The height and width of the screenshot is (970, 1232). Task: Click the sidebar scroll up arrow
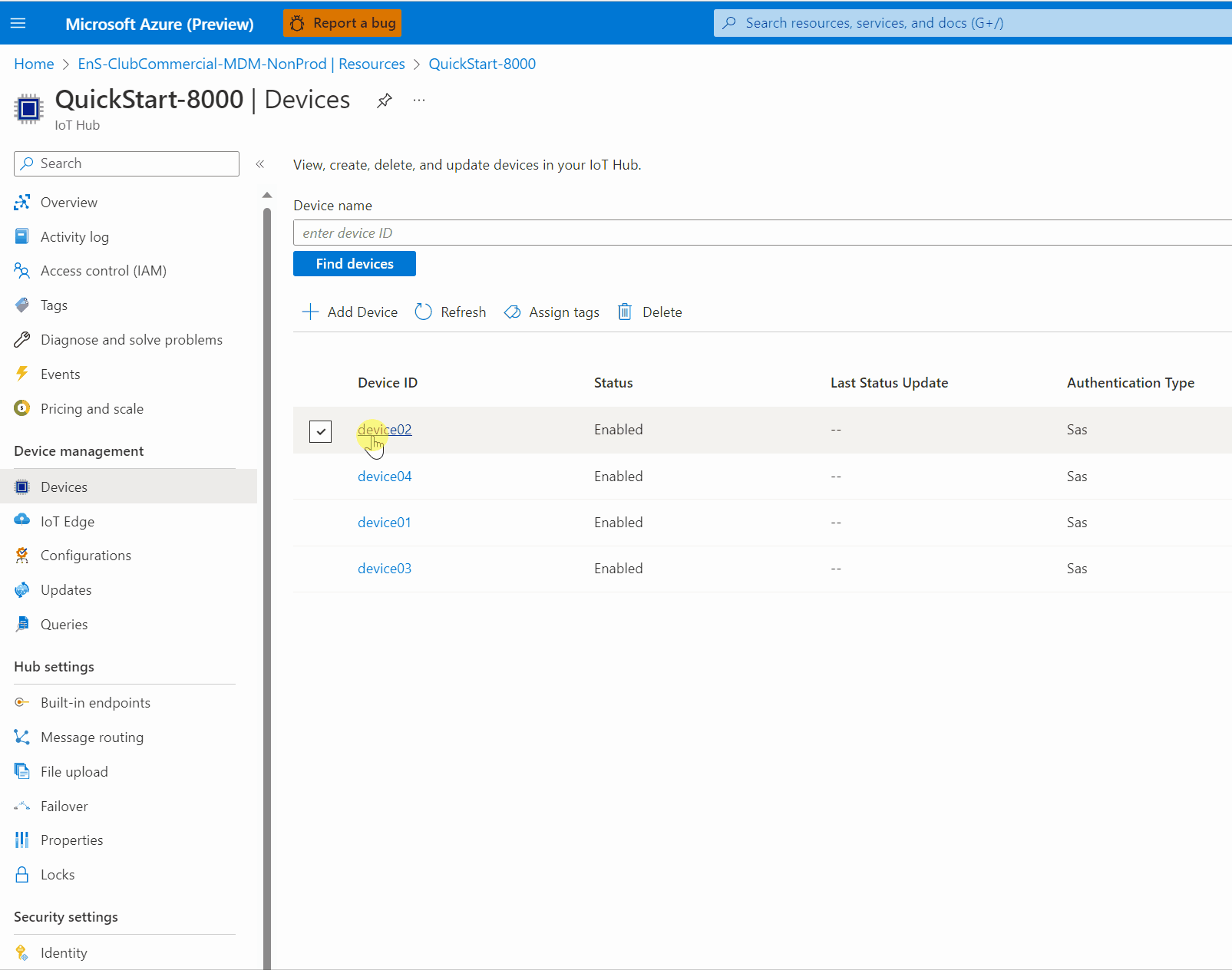tap(267, 195)
